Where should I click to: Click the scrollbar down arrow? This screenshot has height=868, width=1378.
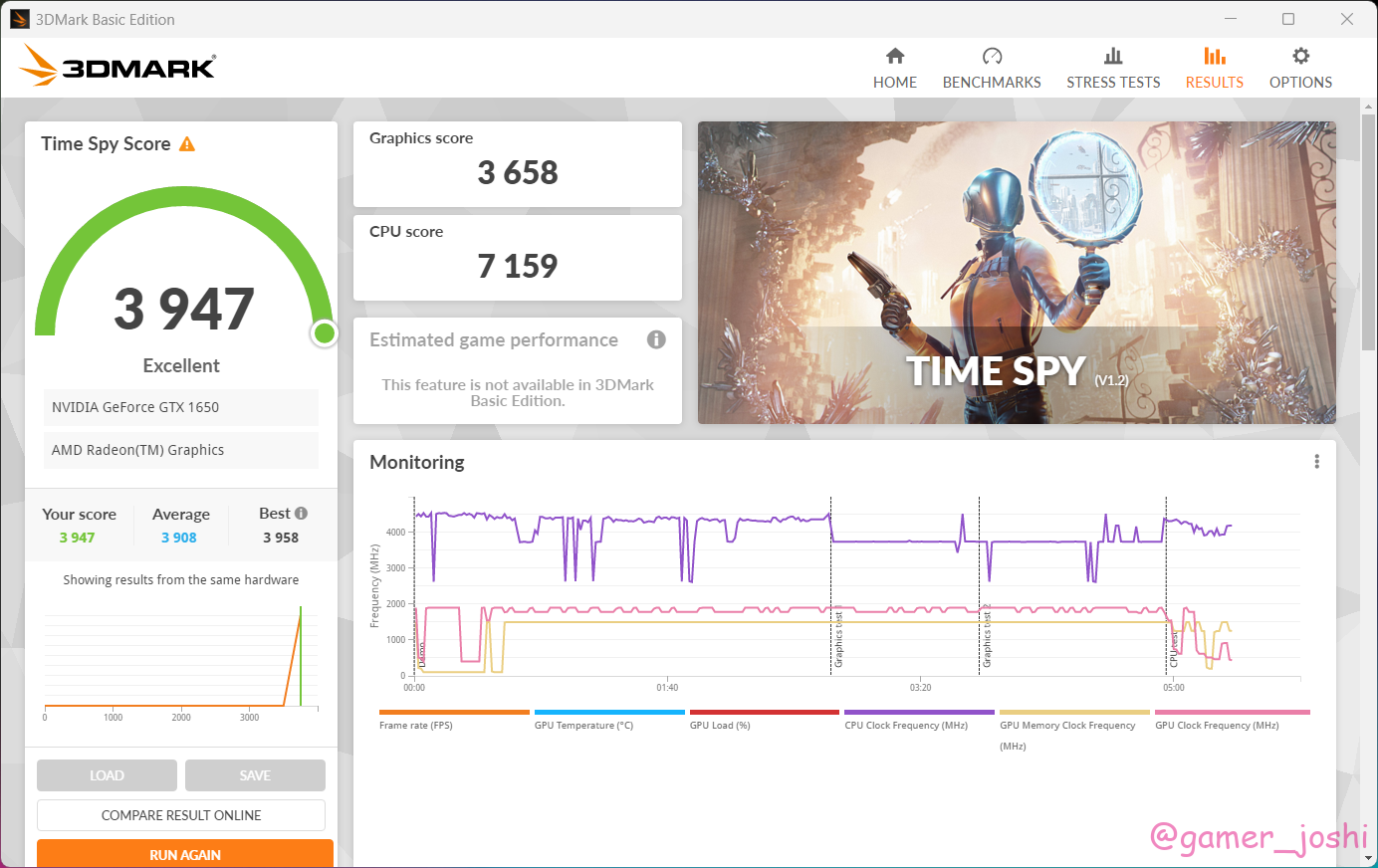(1369, 858)
